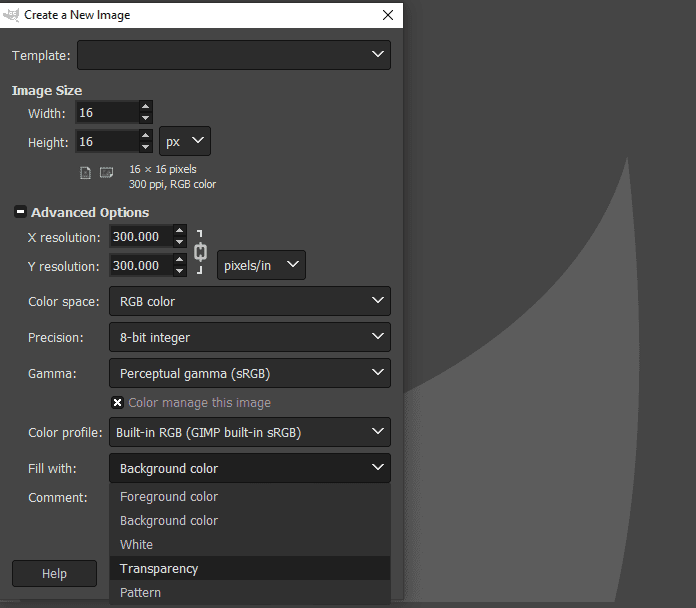696x608 pixels.
Task: Toggle the resolution chain link
Action: [200, 251]
